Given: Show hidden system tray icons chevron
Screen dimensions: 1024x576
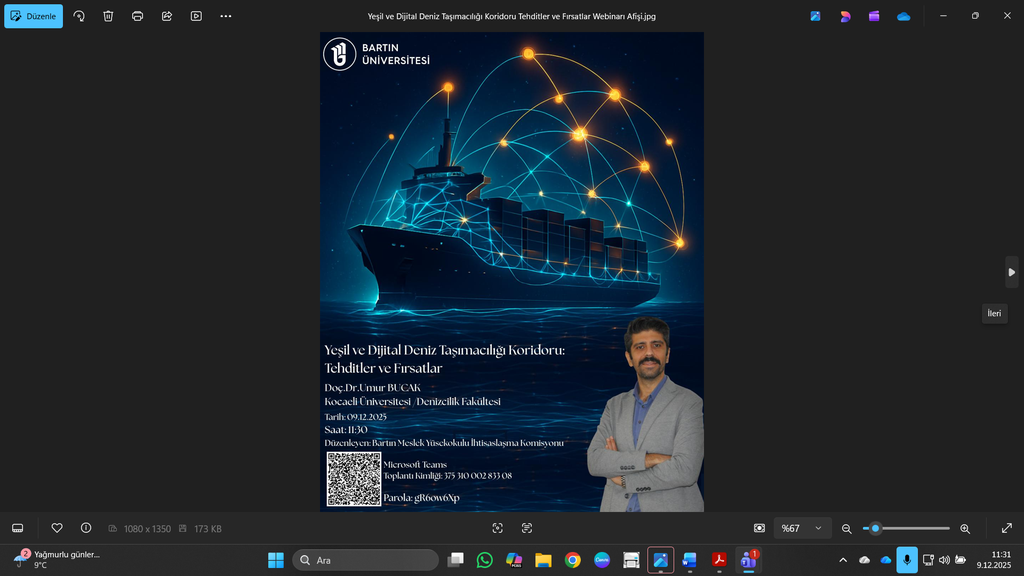Looking at the screenshot, I should click(843, 560).
